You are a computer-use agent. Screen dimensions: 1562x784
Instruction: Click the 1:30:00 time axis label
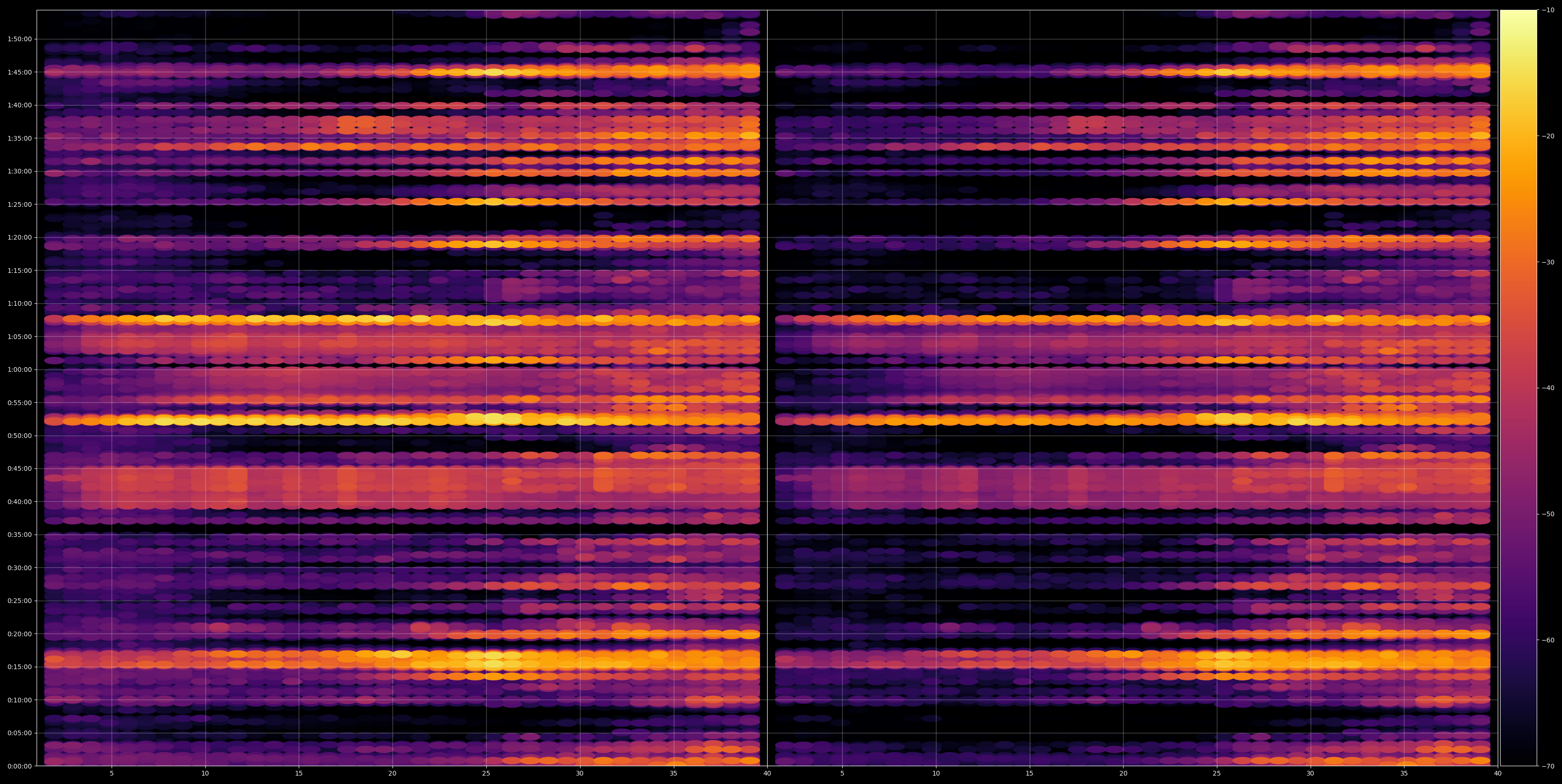19,171
